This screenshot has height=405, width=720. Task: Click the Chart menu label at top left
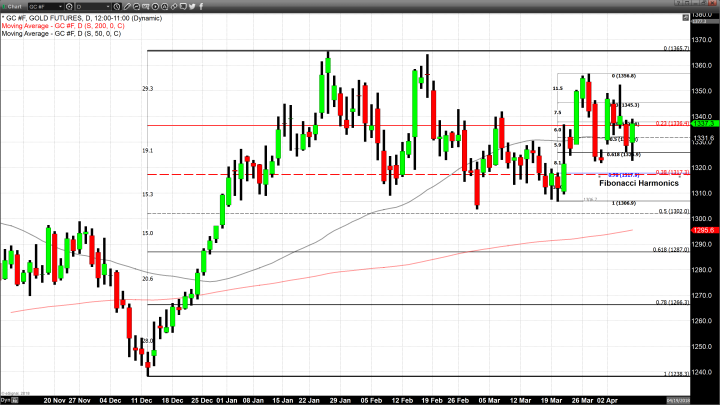[x=13, y=5]
